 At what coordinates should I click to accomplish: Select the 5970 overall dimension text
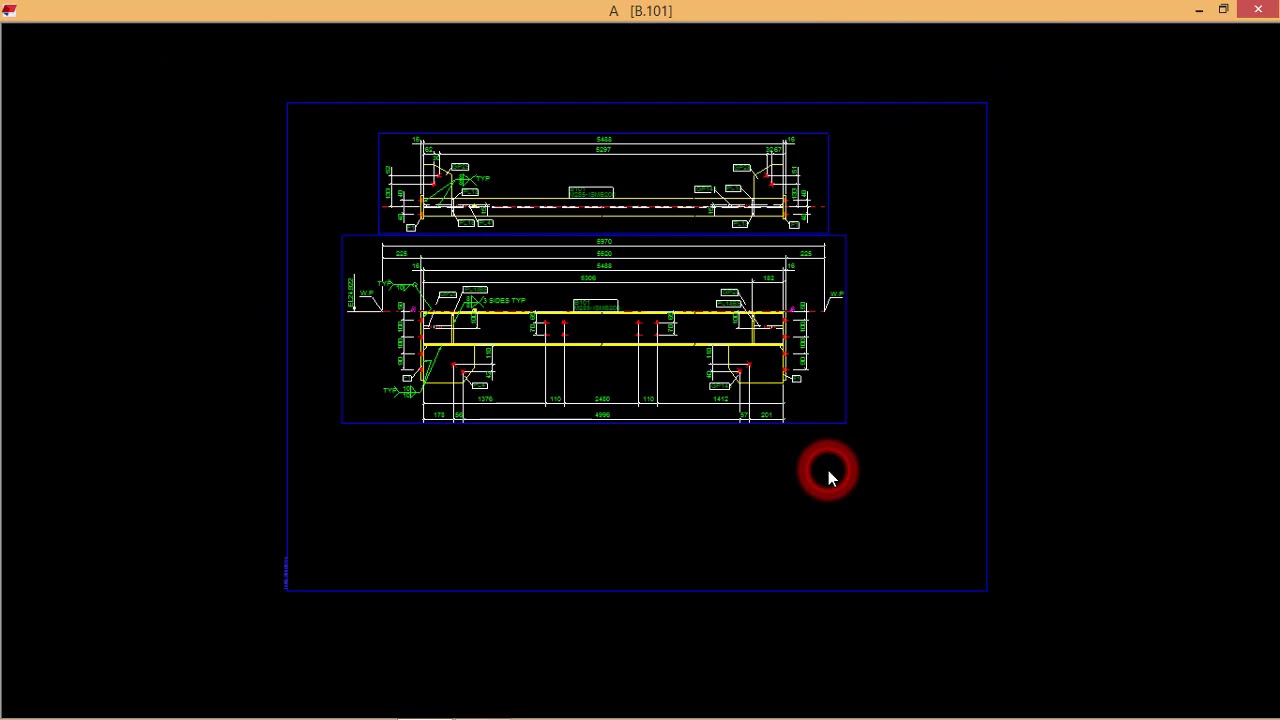[604, 242]
